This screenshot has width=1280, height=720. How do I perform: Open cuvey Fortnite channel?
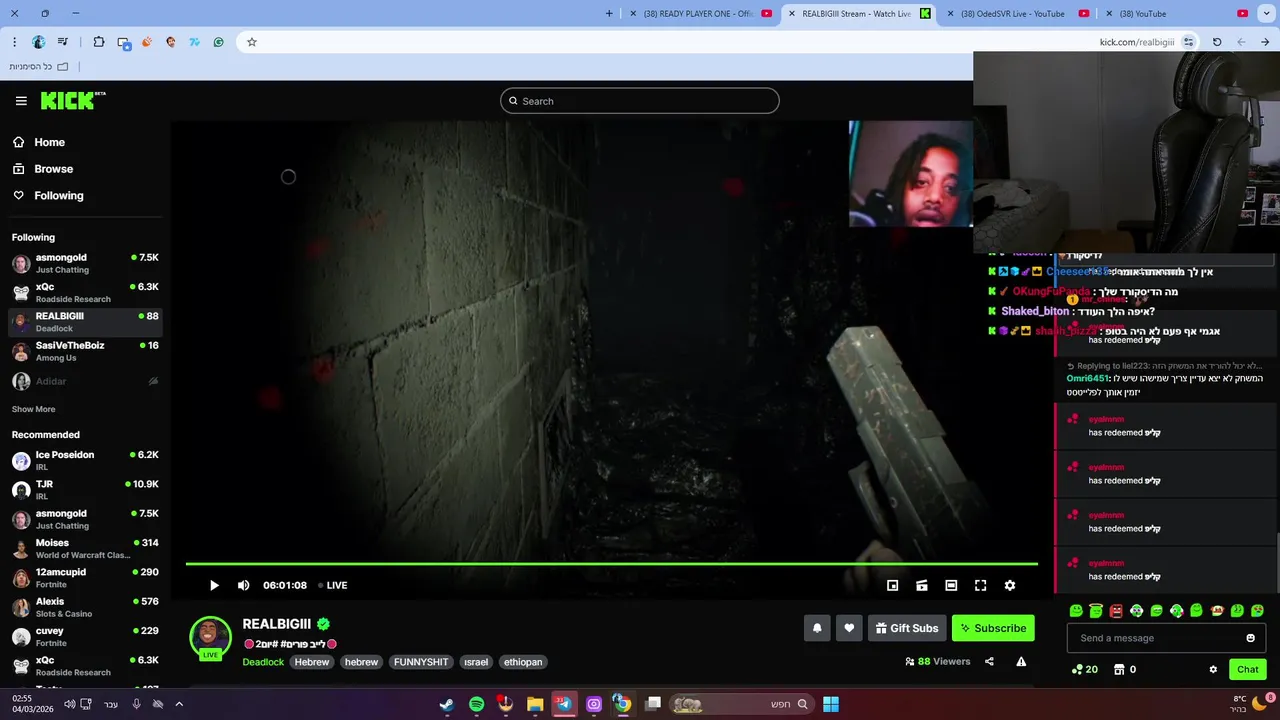tap(85, 637)
